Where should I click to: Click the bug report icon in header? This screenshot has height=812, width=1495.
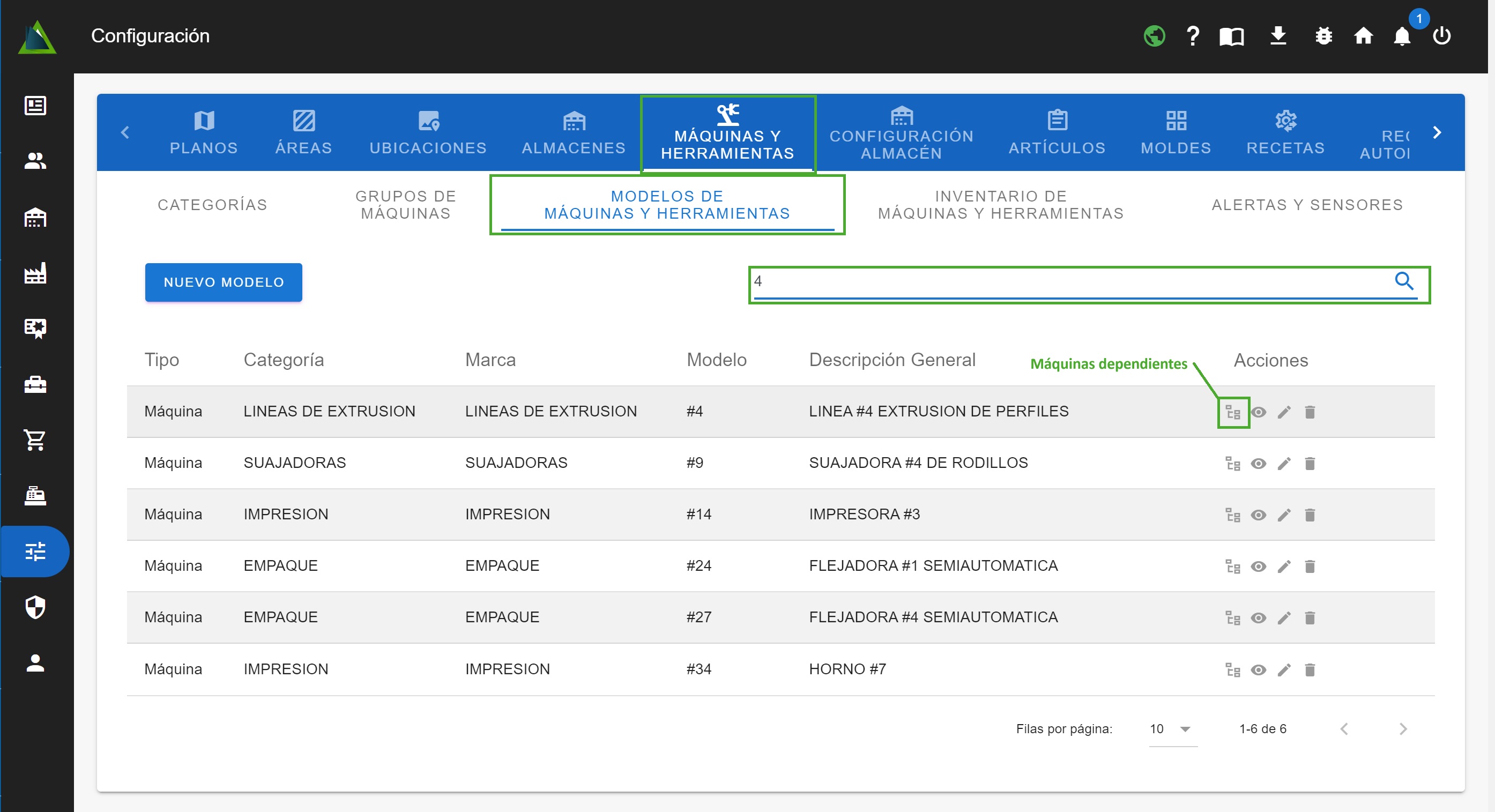click(x=1323, y=36)
